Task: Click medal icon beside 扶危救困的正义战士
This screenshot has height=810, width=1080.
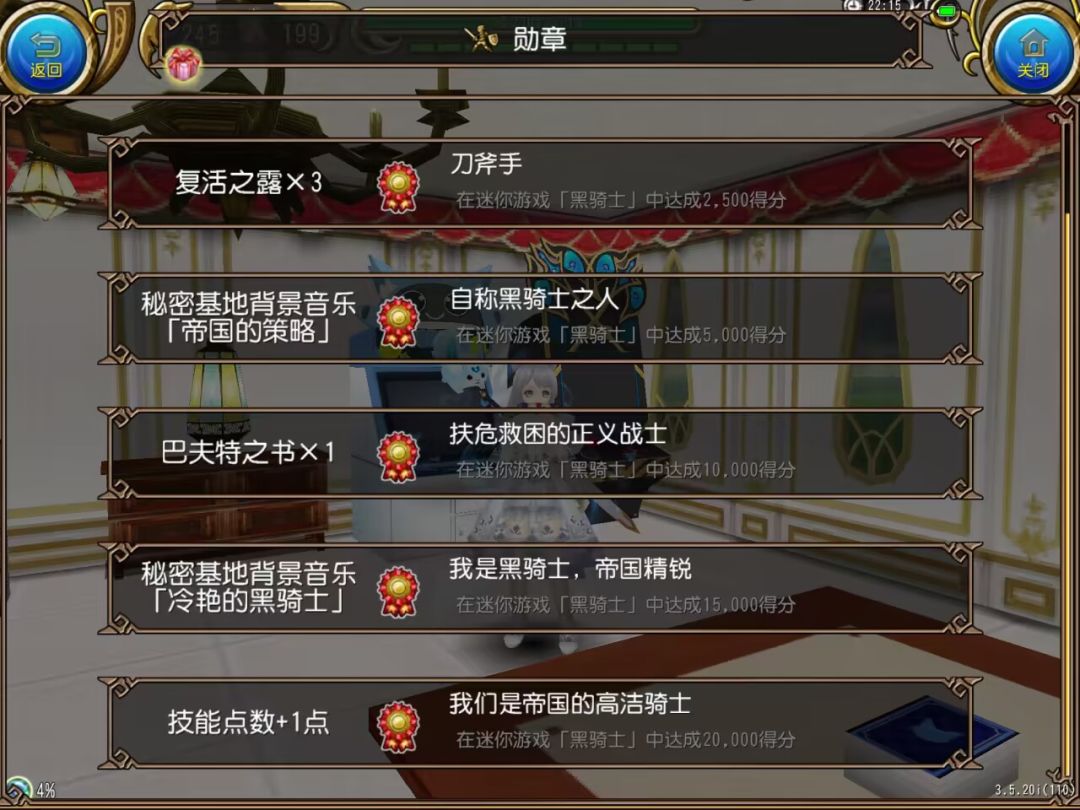Action: (398, 457)
